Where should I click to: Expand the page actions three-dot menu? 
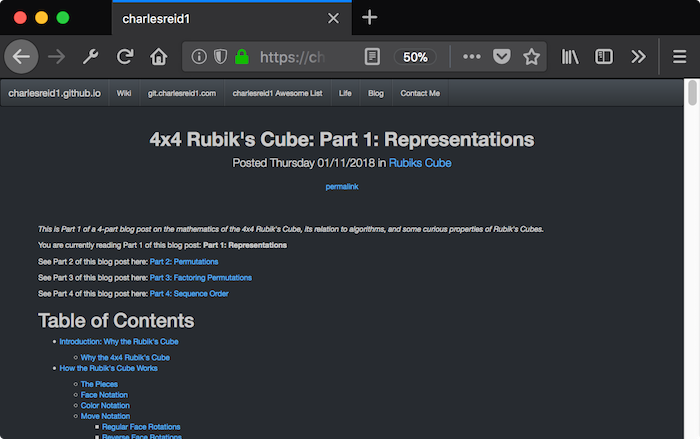(x=471, y=57)
